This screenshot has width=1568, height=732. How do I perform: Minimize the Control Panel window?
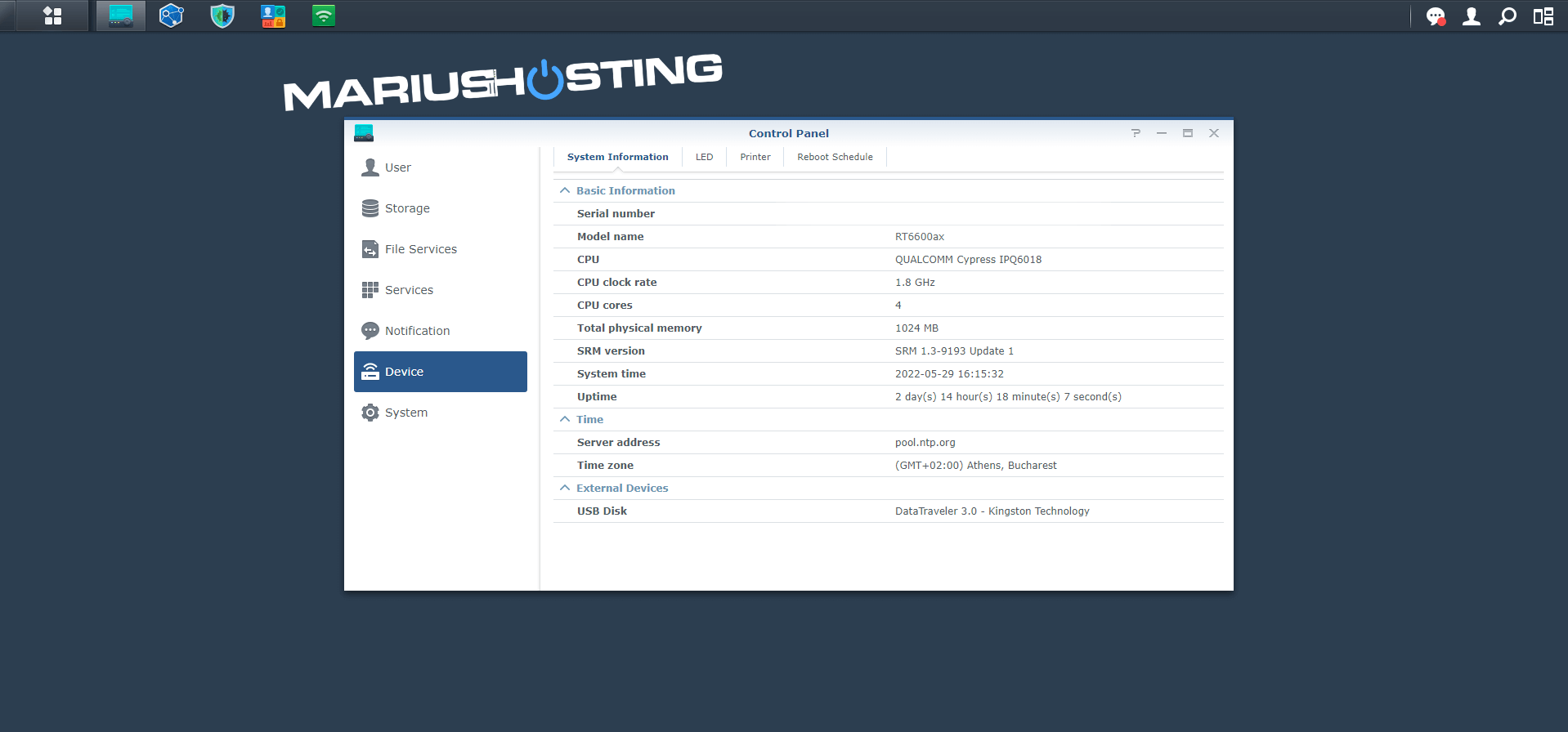tap(1162, 133)
